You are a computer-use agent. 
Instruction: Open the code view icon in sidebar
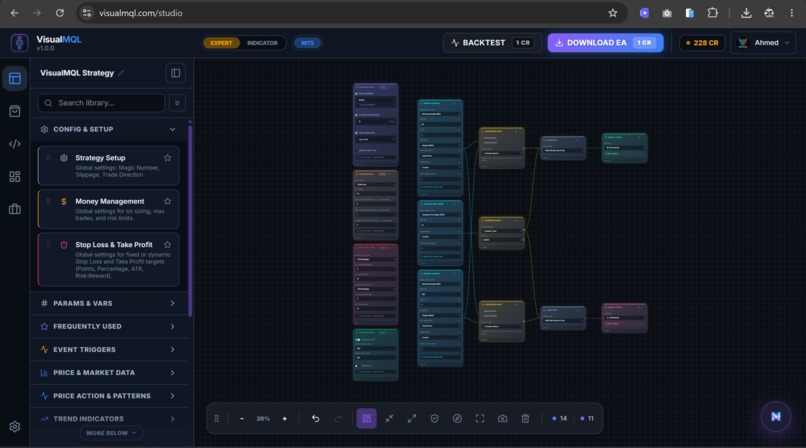click(x=14, y=144)
